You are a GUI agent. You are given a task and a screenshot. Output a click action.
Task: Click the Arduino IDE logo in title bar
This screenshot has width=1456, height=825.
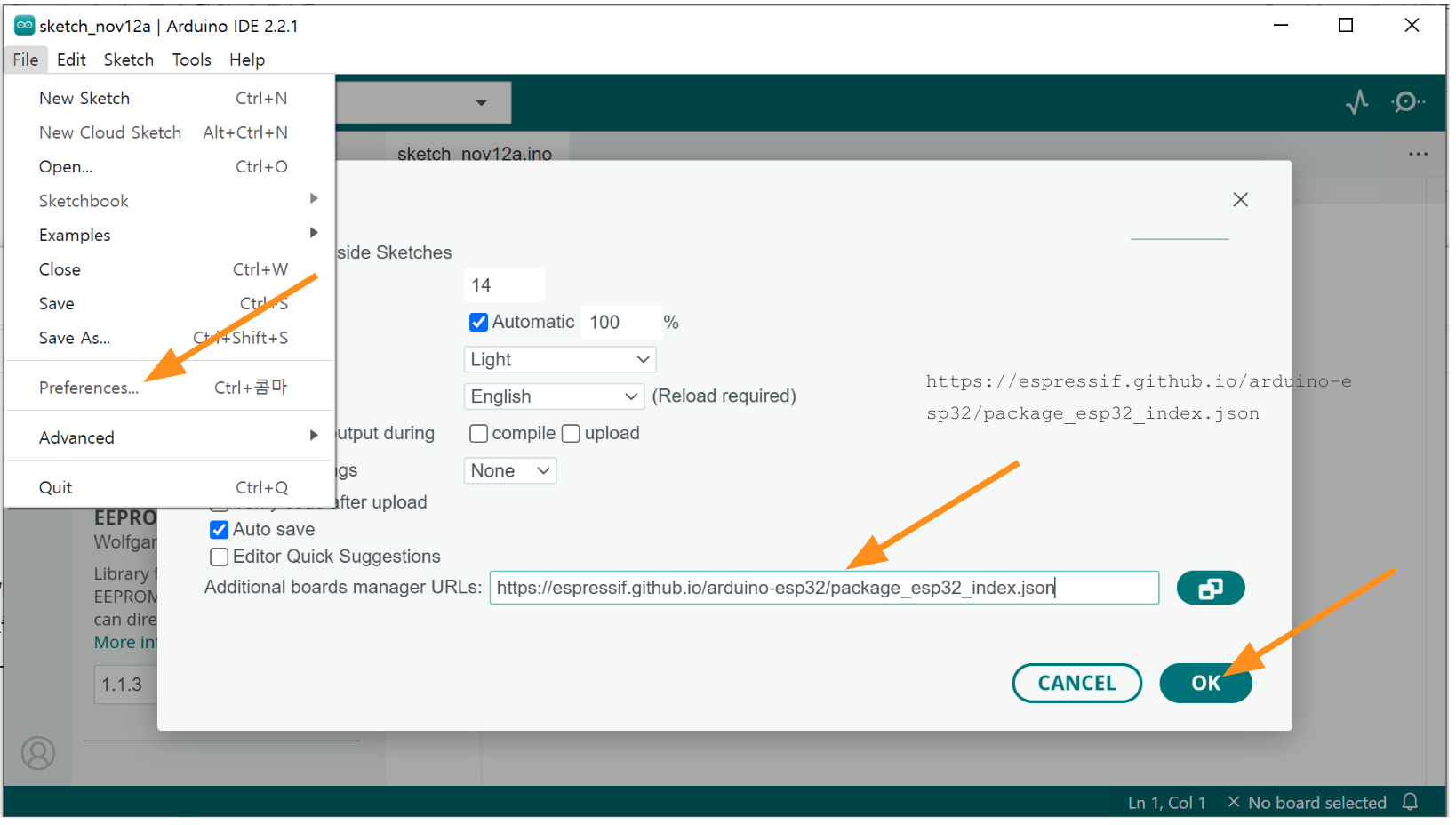tap(25, 26)
